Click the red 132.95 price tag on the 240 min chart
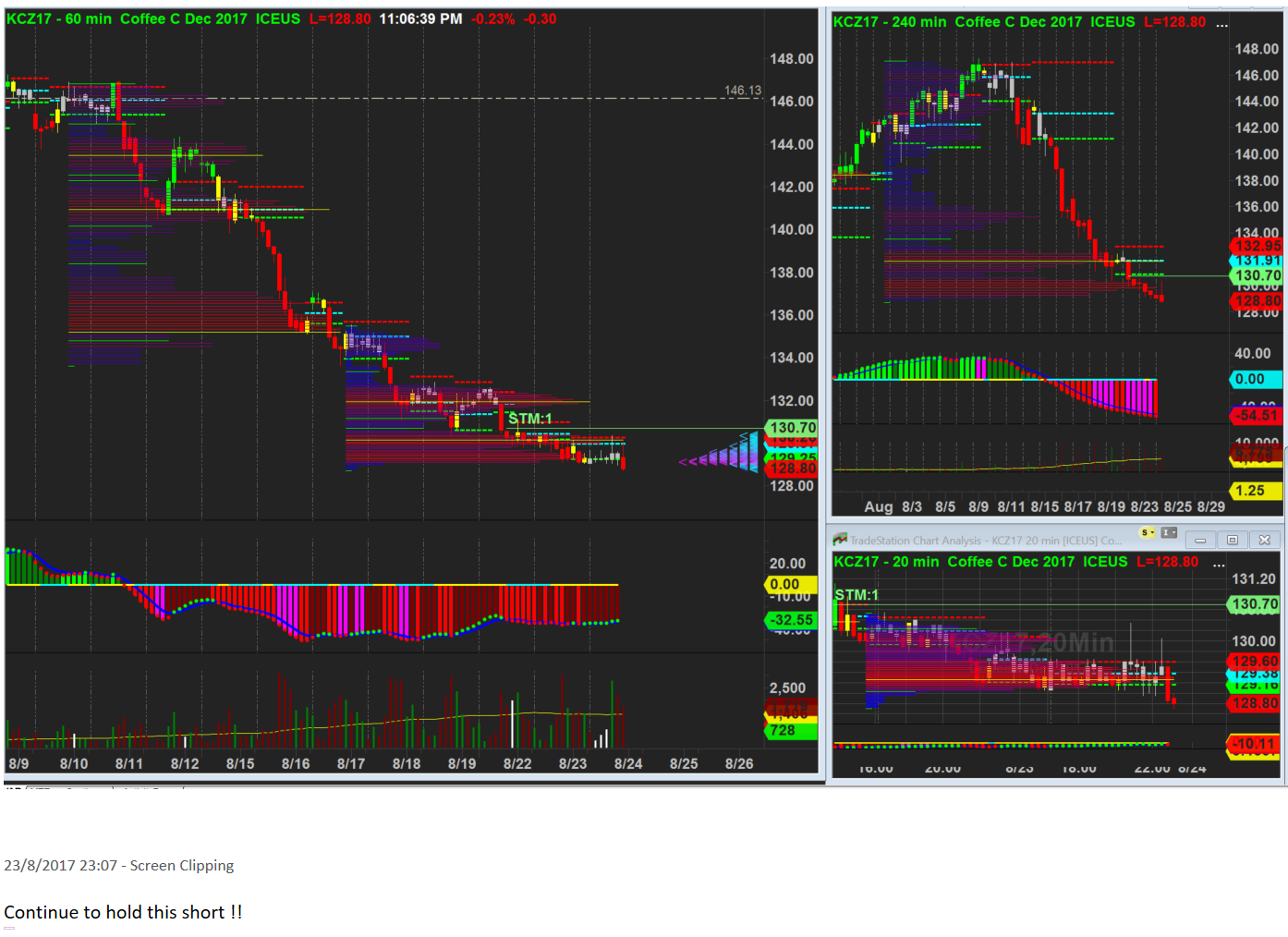Image resolution: width=1288 pixels, height=937 pixels. 1257,246
